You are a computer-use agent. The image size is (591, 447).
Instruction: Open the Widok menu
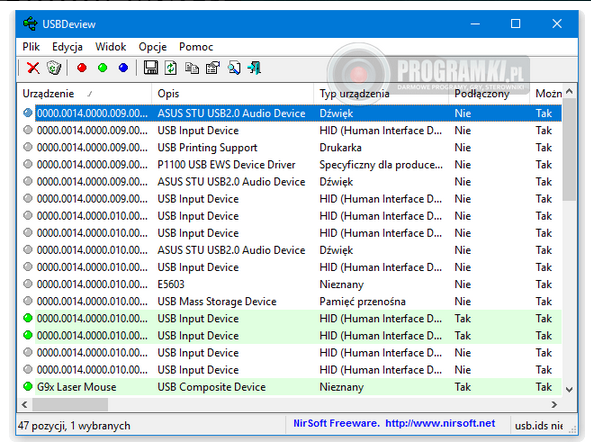click(110, 47)
